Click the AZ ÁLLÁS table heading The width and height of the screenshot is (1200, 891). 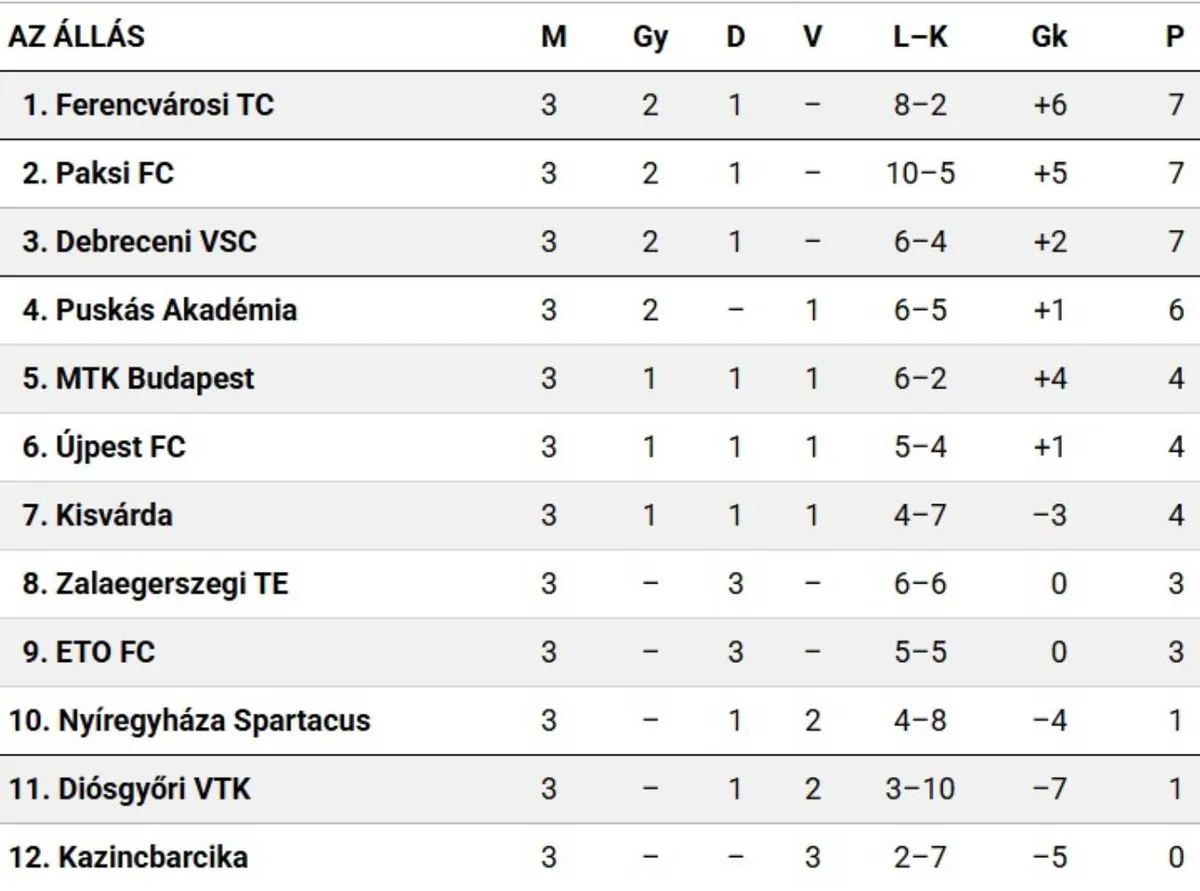(x=77, y=36)
